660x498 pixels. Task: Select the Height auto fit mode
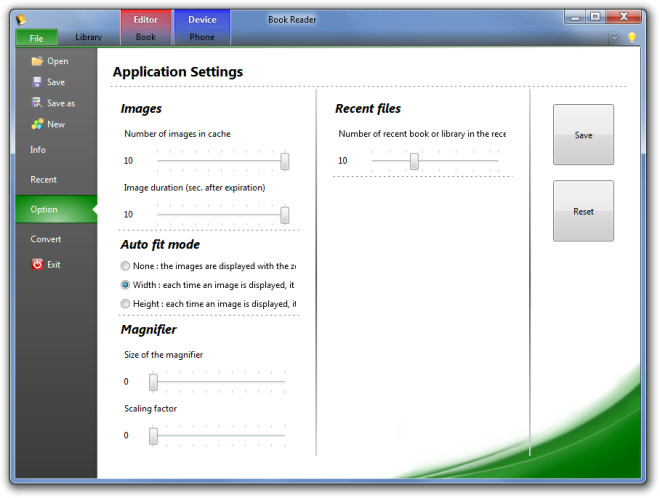(125, 304)
